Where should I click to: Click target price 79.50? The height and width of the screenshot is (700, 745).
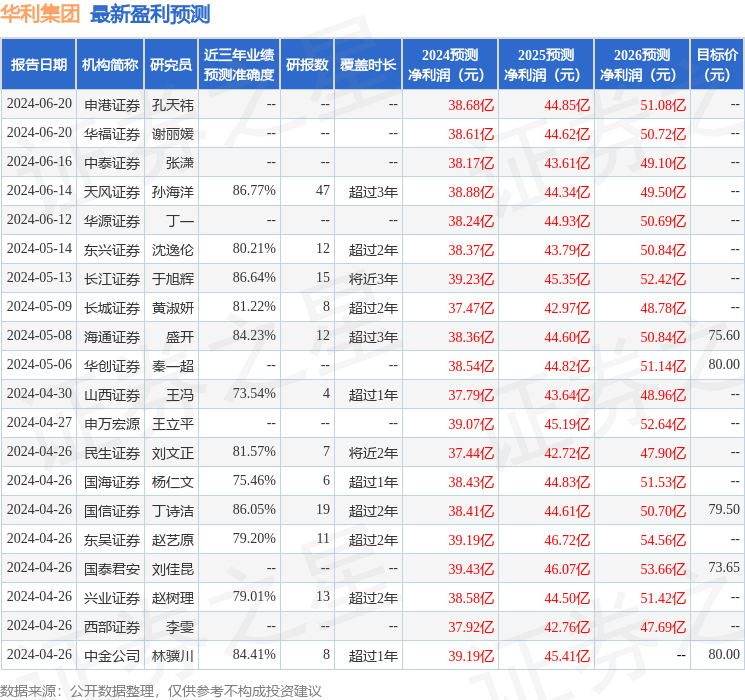pyautogui.click(x=724, y=509)
